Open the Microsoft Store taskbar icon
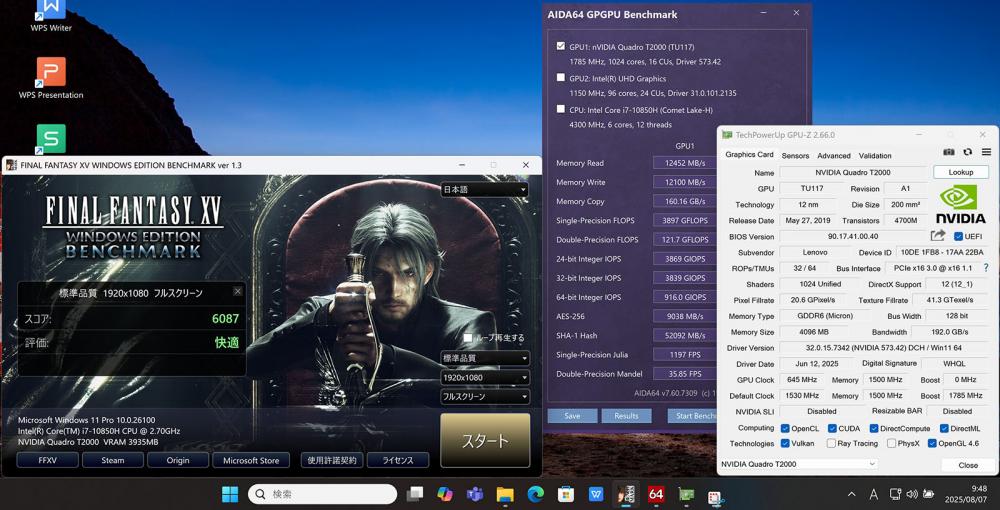 click(565, 494)
